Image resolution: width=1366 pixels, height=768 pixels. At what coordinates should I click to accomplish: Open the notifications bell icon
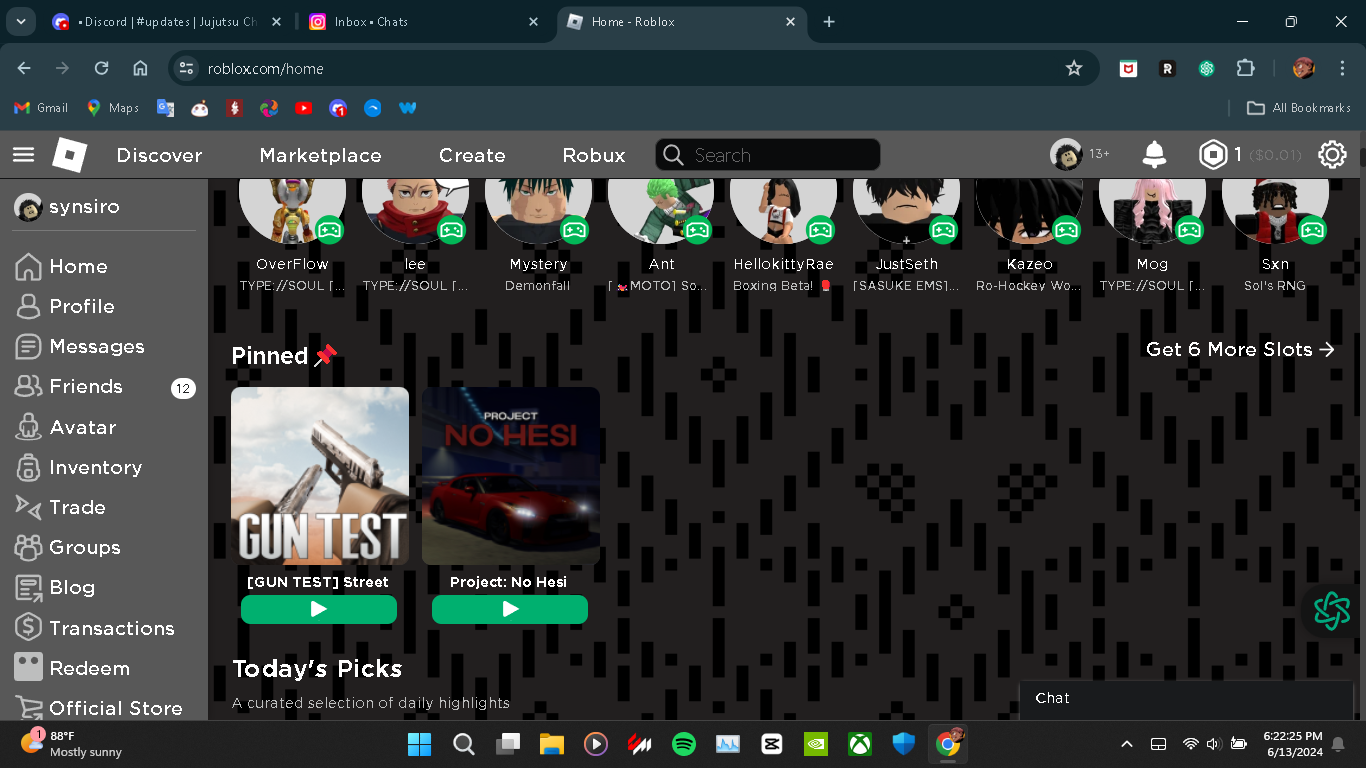pyautogui.click(x=1154, y=155)
